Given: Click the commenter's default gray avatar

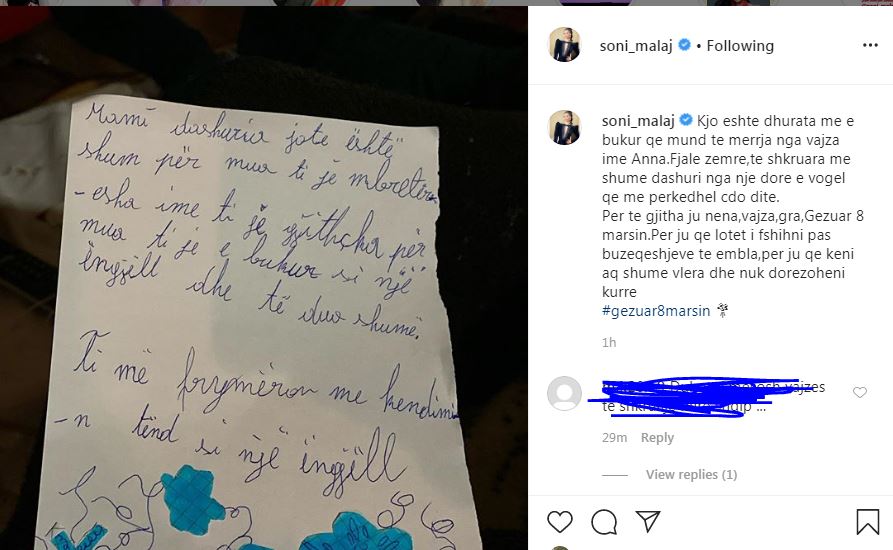Looking at the screenshot, I should pos(564,393).
